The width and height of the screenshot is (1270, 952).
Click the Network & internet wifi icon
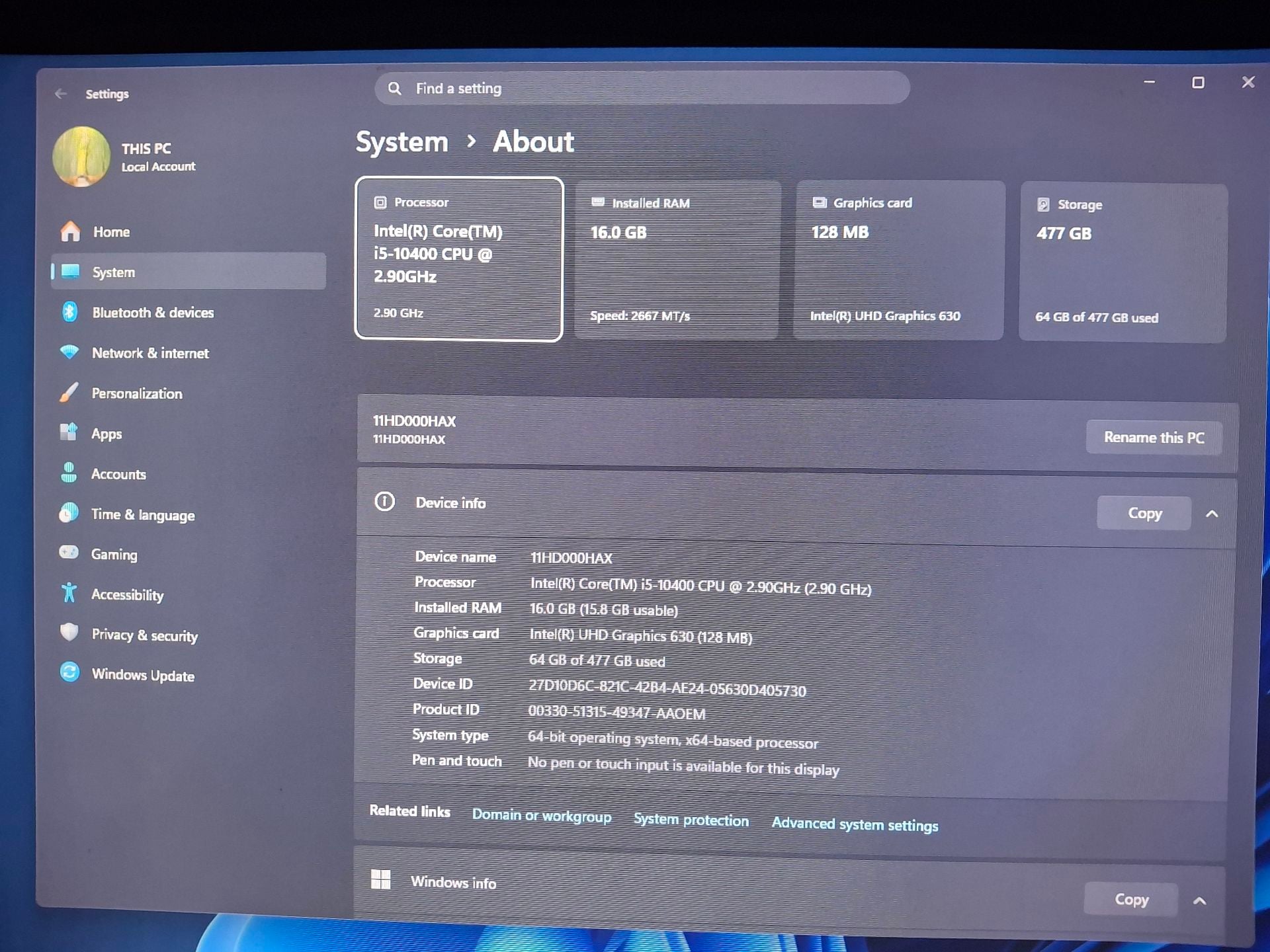click(69, 352)
